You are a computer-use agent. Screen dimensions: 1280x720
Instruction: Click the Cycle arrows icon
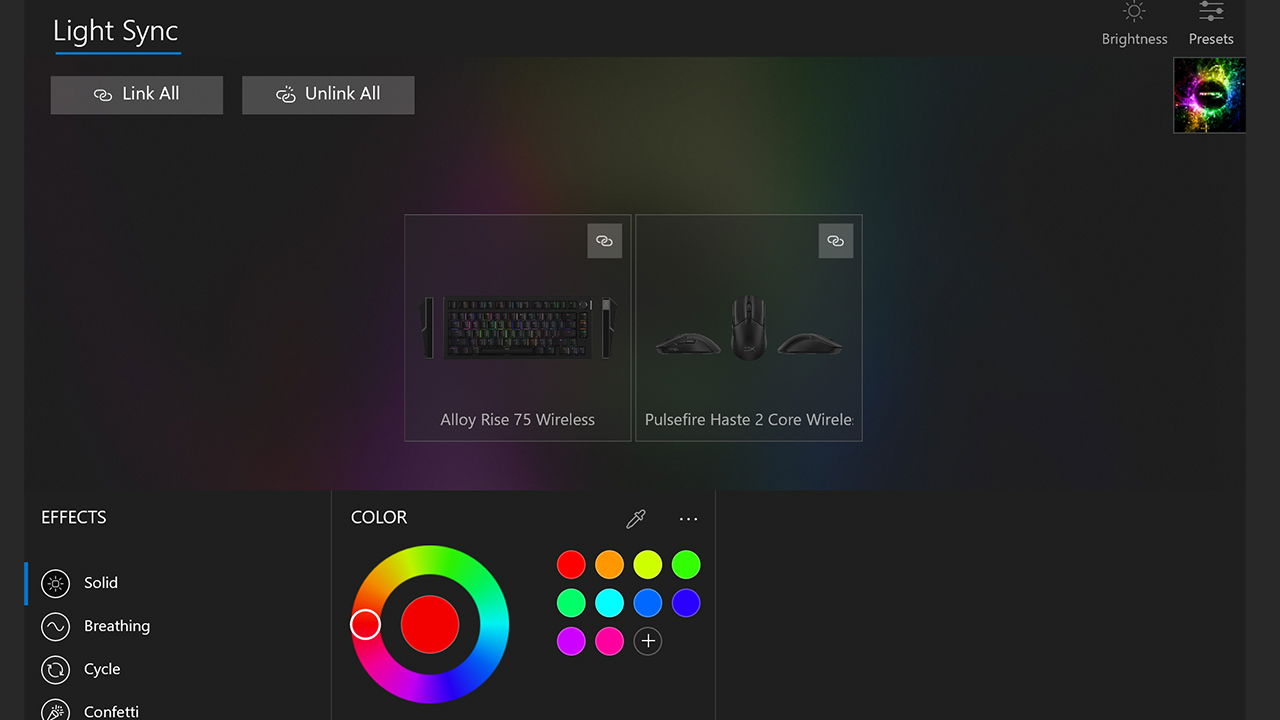click(x=55, y=670)
